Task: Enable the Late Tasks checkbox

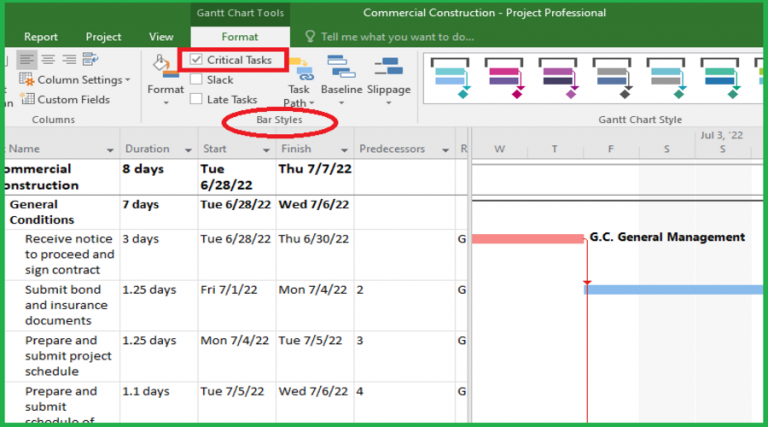Action: (x=196, y=99)
